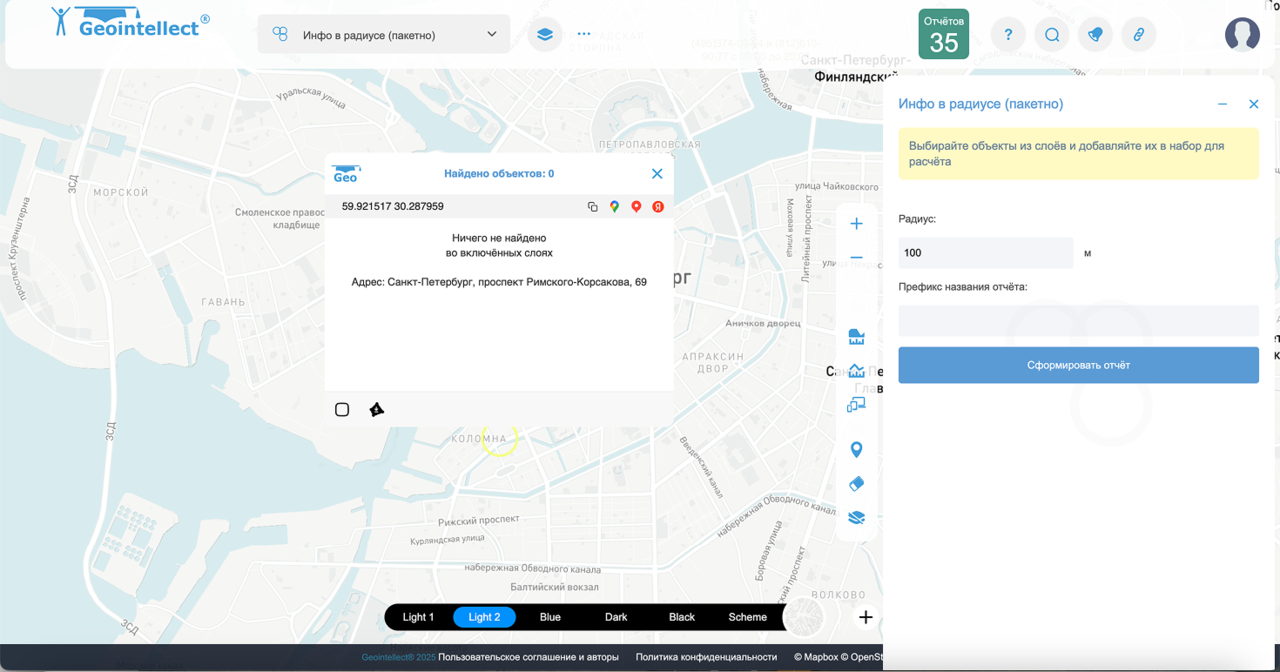Click the report name prefix field
1280x672 pixels.
[1078, 321]
